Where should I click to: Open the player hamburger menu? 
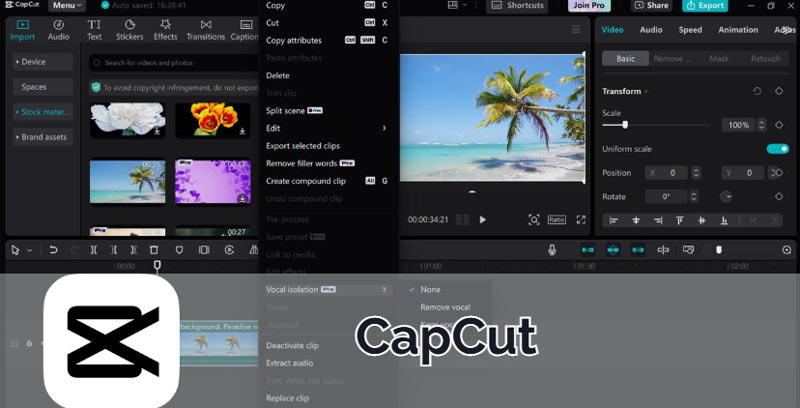576,30
